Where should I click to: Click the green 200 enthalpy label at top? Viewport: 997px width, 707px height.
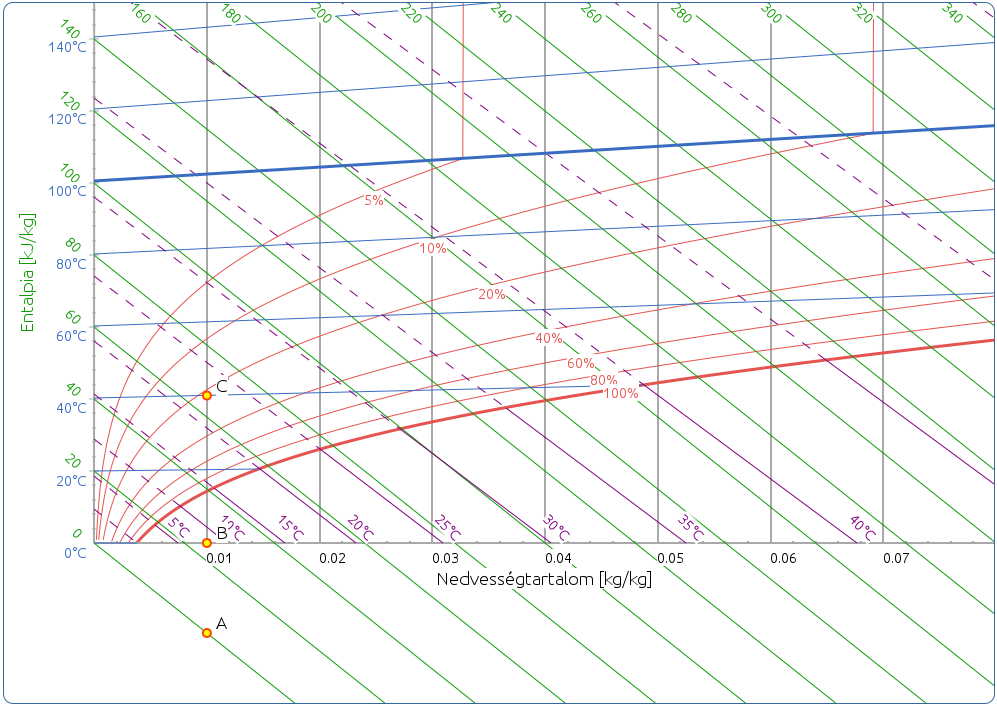pyautogui.click(x=321, y=13)
